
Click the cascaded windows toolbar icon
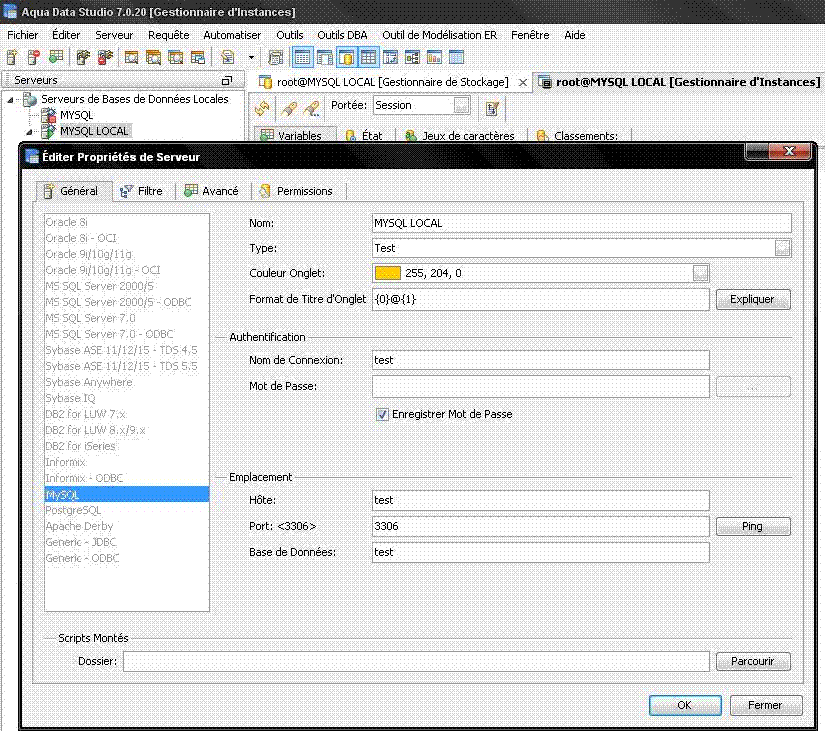click(x=197, y=57)
